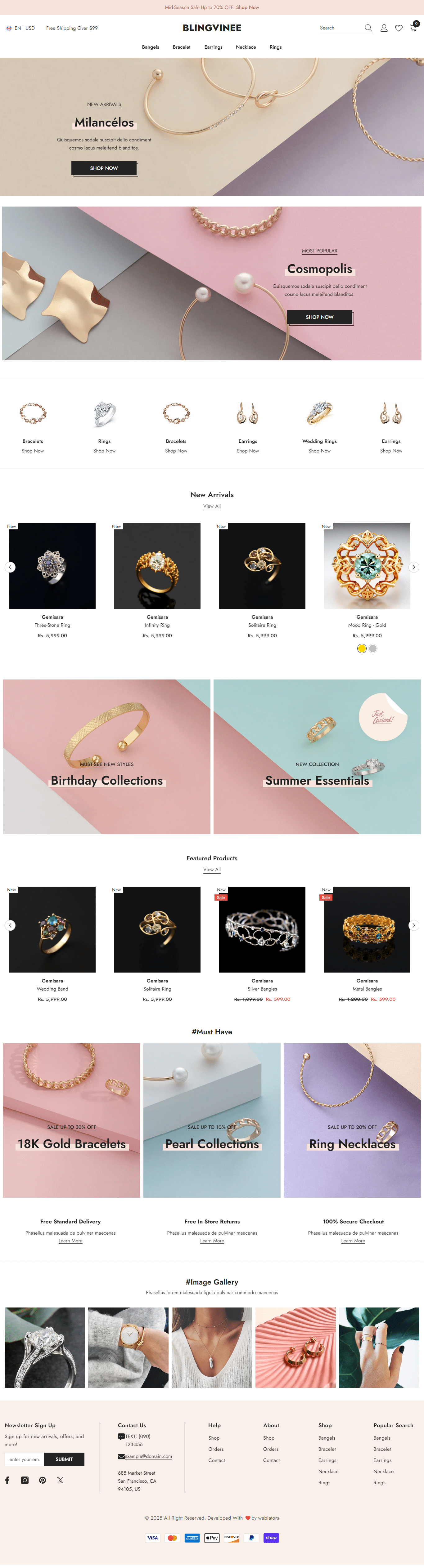The width and height of the screenshot is (424, 1568).
Task: Open the Instagram icon in the footer
Action: pyautogui.click(x=25, y=1480)
